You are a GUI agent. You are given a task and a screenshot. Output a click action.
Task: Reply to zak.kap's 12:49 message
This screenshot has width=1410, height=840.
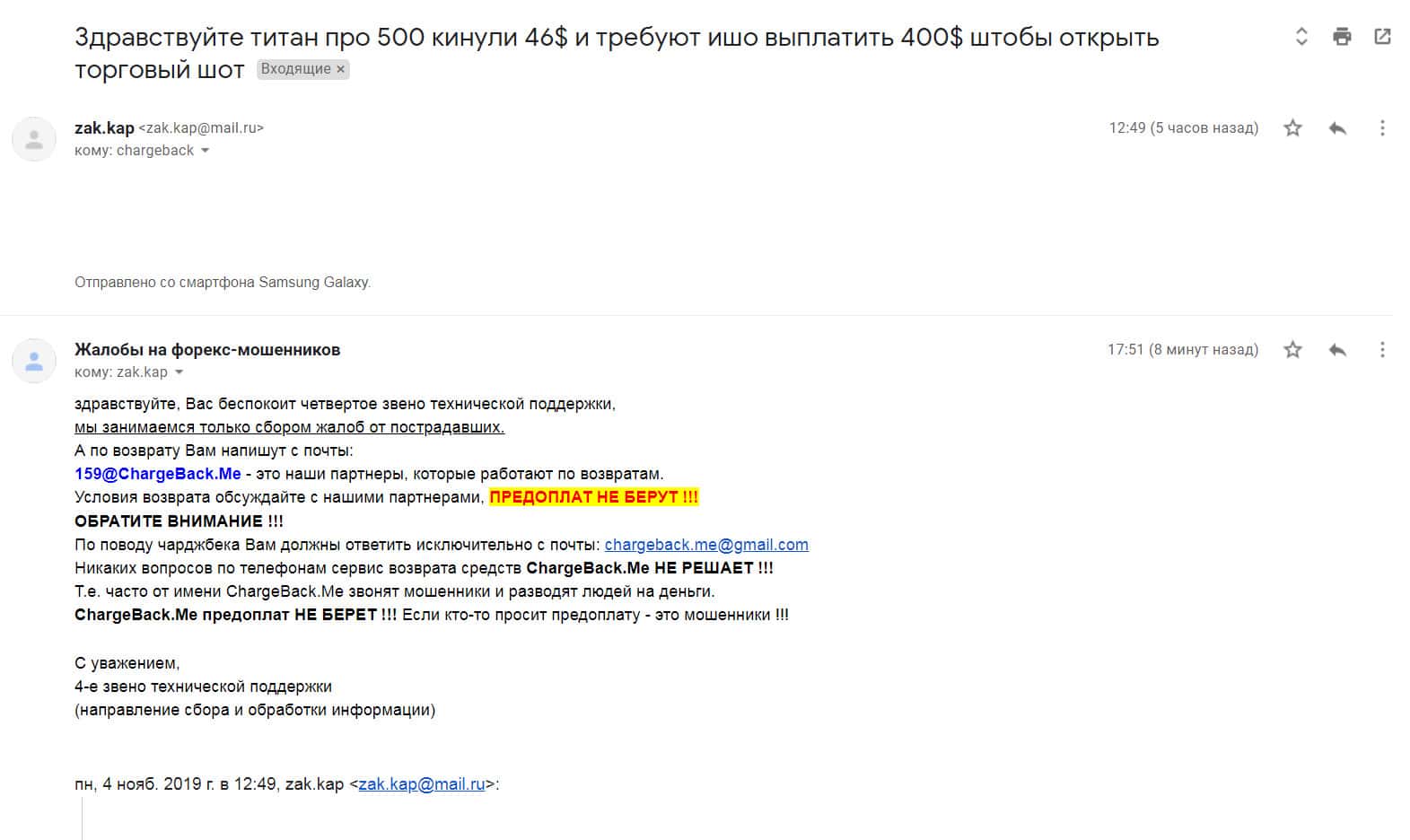1337,128
